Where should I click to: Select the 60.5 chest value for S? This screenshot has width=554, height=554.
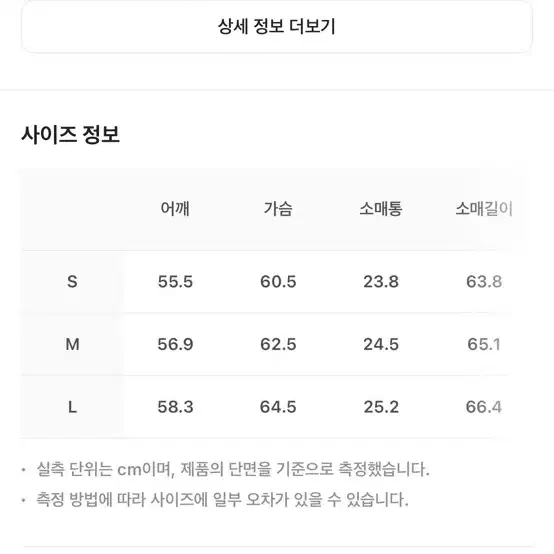[x=278, y=282]
